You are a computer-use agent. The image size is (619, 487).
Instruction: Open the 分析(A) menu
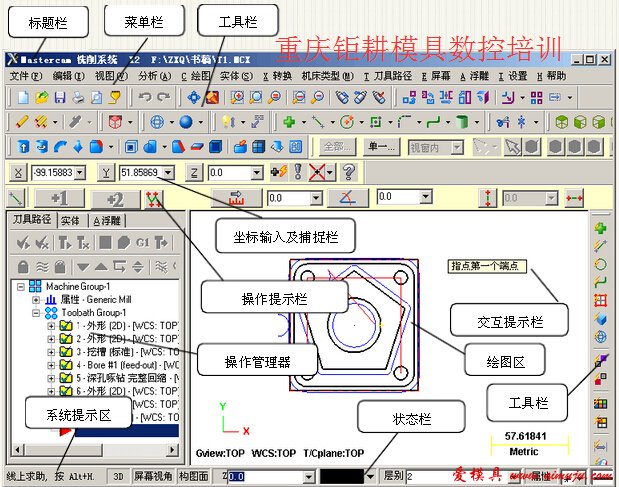[155, 76]
